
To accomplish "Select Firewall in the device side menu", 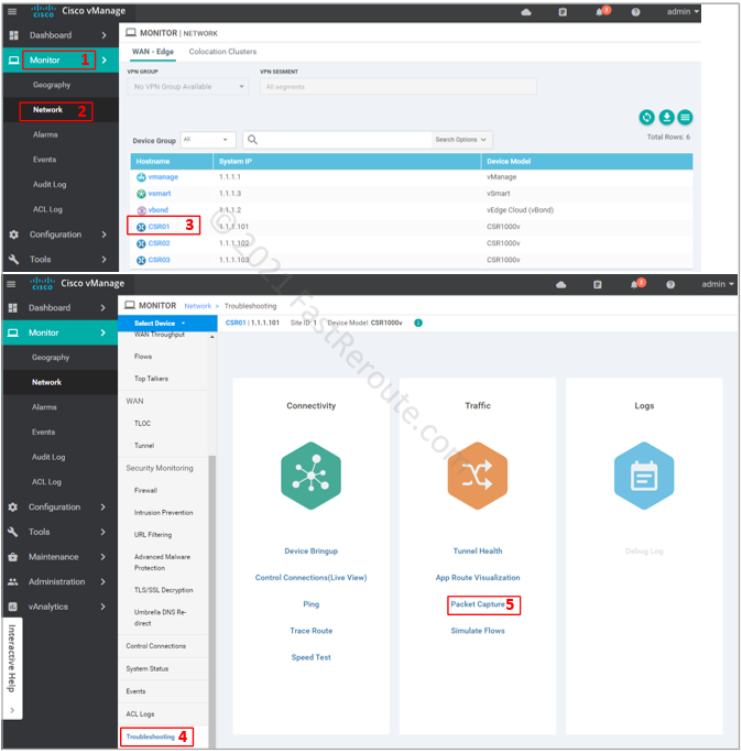I will tap(146, 490).
